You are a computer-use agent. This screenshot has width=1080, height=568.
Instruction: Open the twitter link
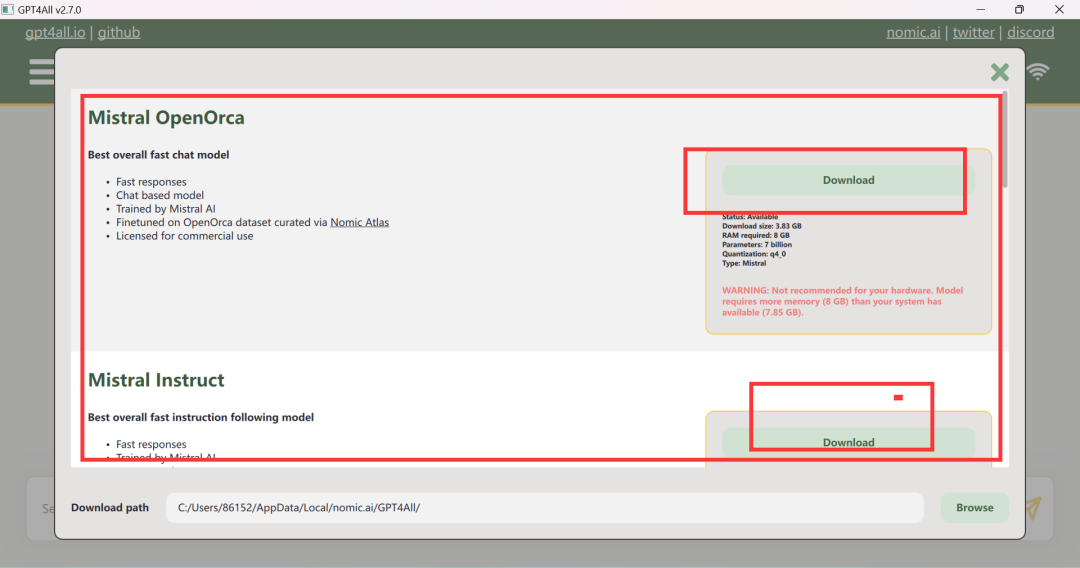973,32
